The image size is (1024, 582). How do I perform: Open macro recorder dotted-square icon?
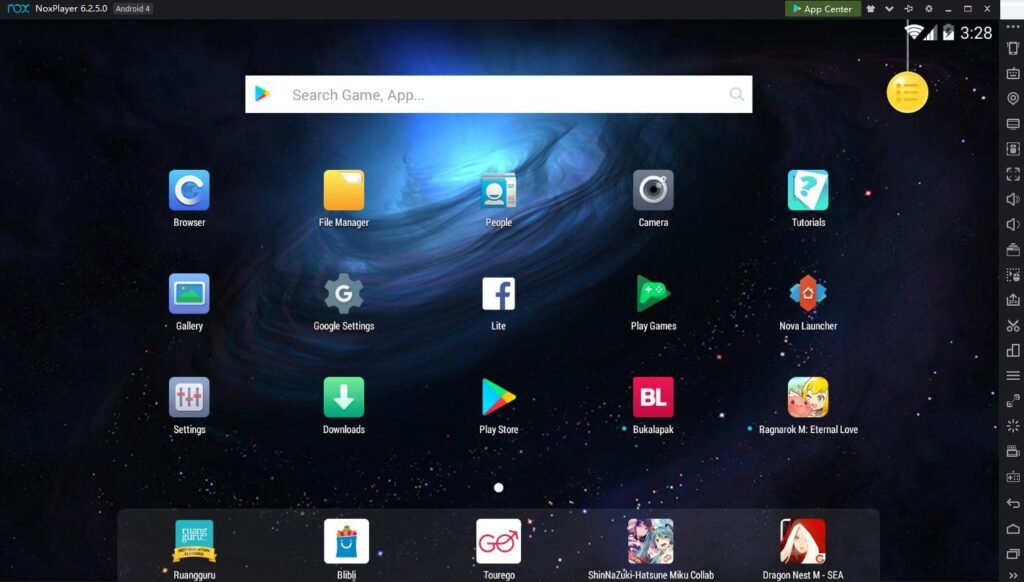(x=1013, y=275)
